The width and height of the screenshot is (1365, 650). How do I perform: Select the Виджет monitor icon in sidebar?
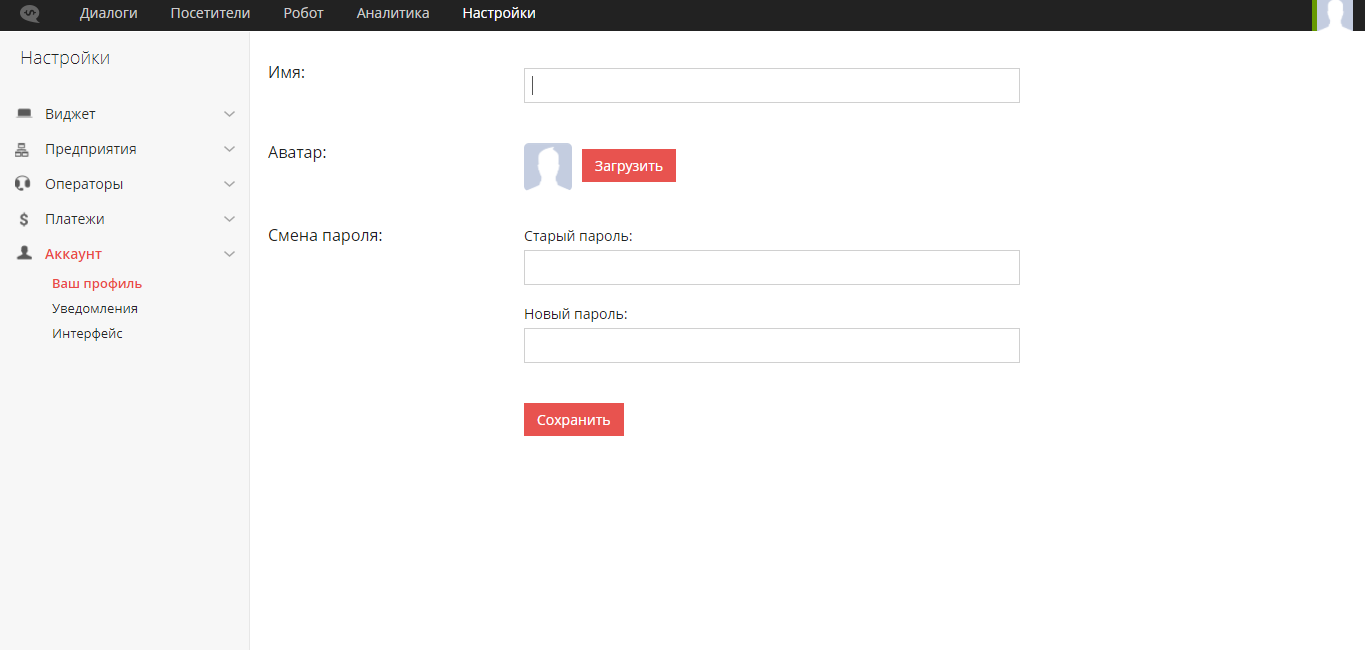click(22, 113)
